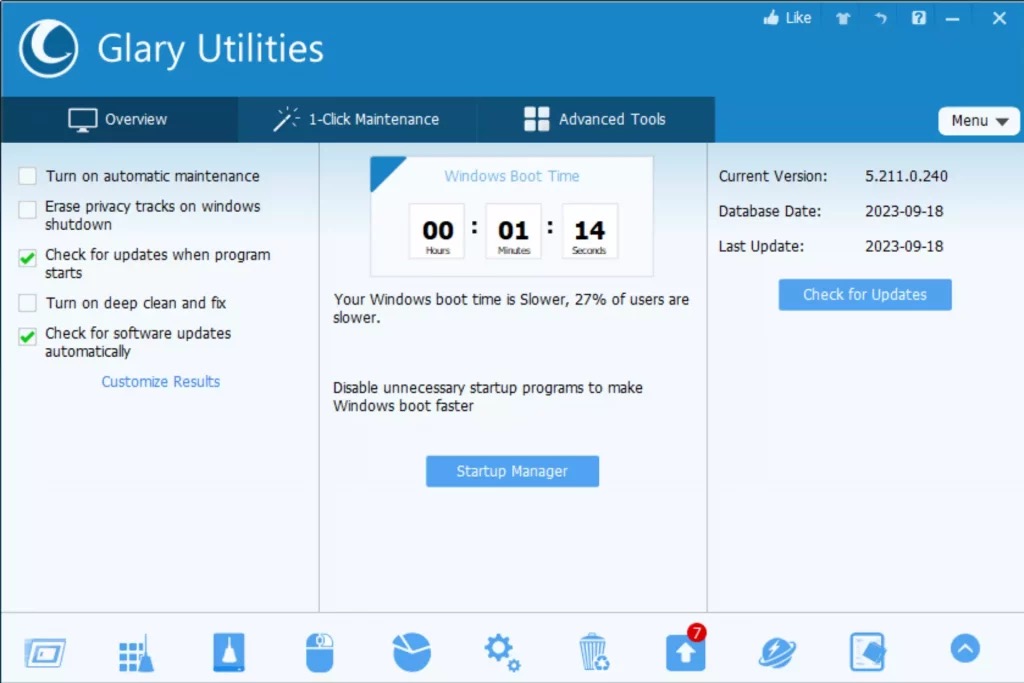Click the round up-arrow expand toolbar icon
1024x683 pixels.
pyautogui.click(x=965, y=648)
